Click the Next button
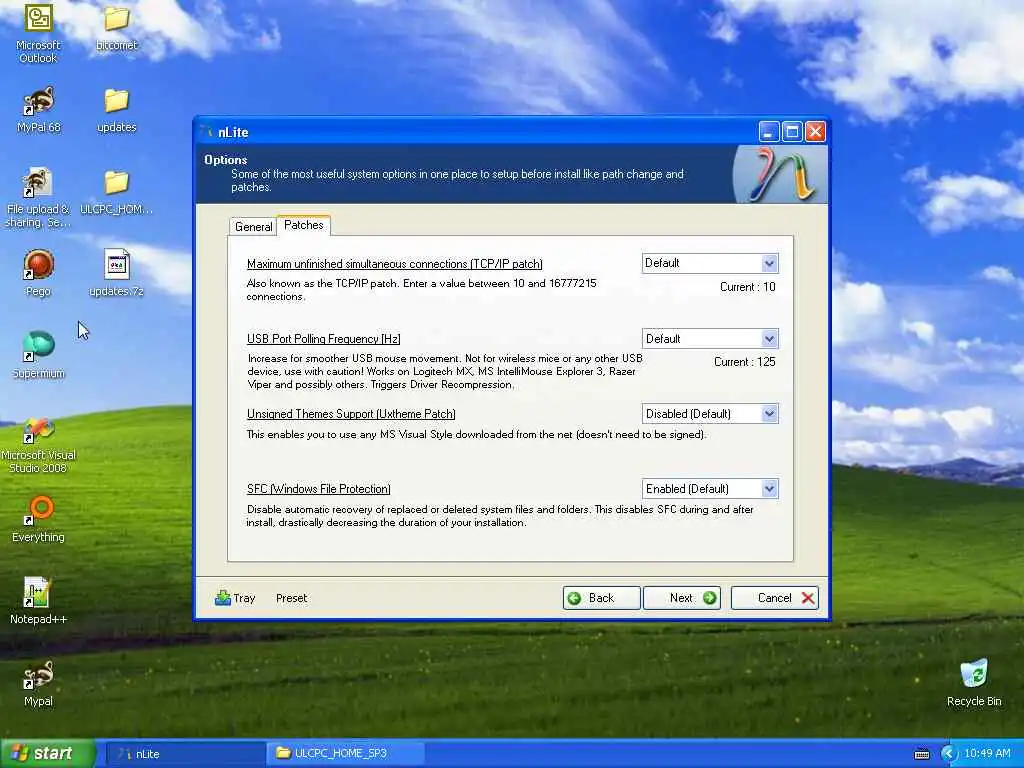The width and height of the screenshot is (1024, 768). point(682,598)
